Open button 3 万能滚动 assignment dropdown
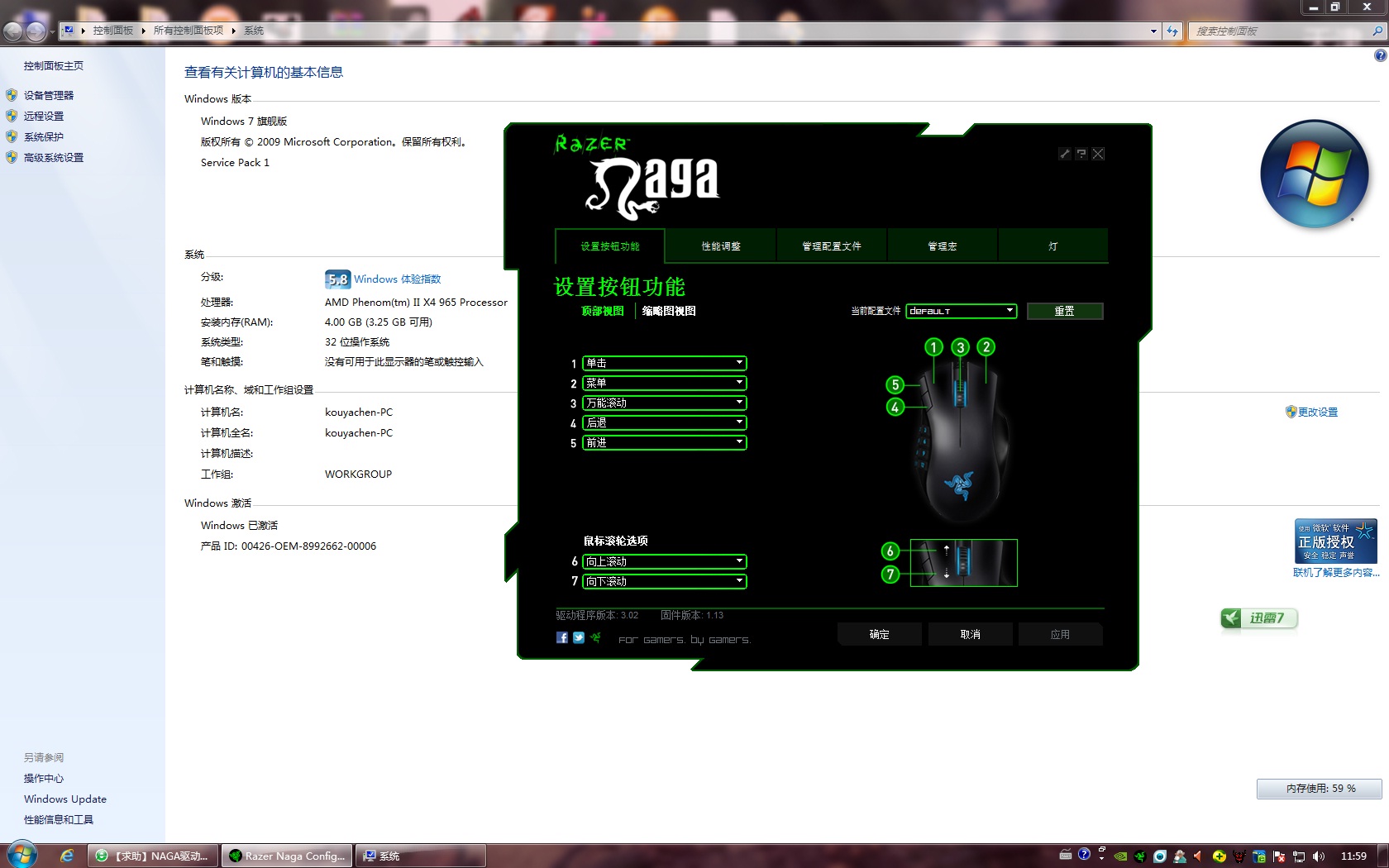 tap(665, 403)
